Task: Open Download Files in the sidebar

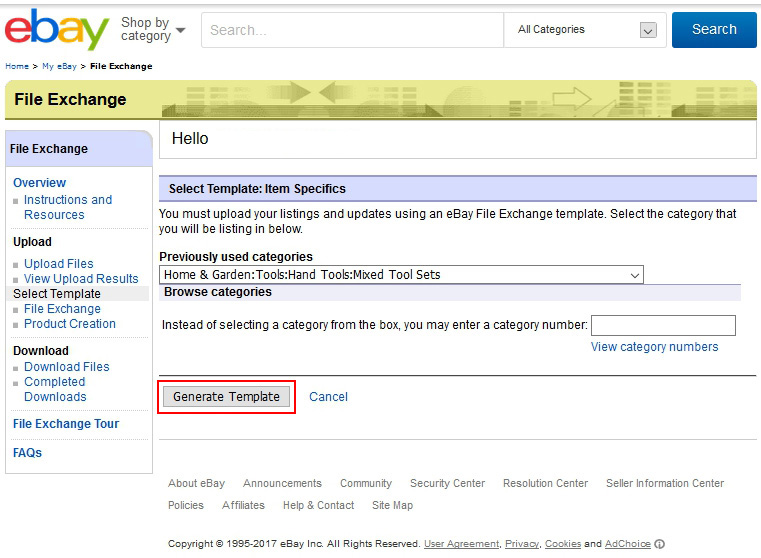Action: pyautogui.click(x=67, y=367)
